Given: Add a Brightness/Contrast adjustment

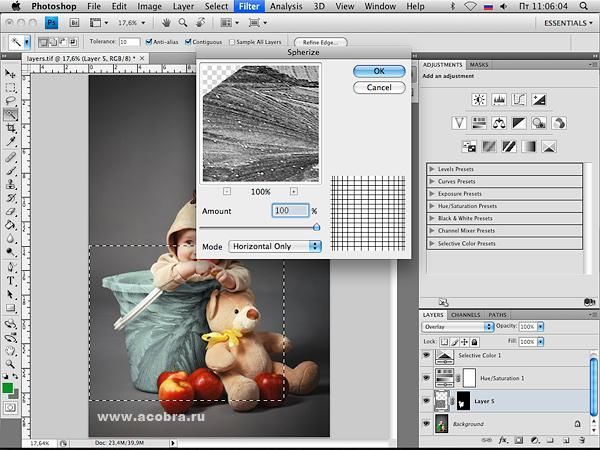Looking at the screenshot, I should (479, 99).
